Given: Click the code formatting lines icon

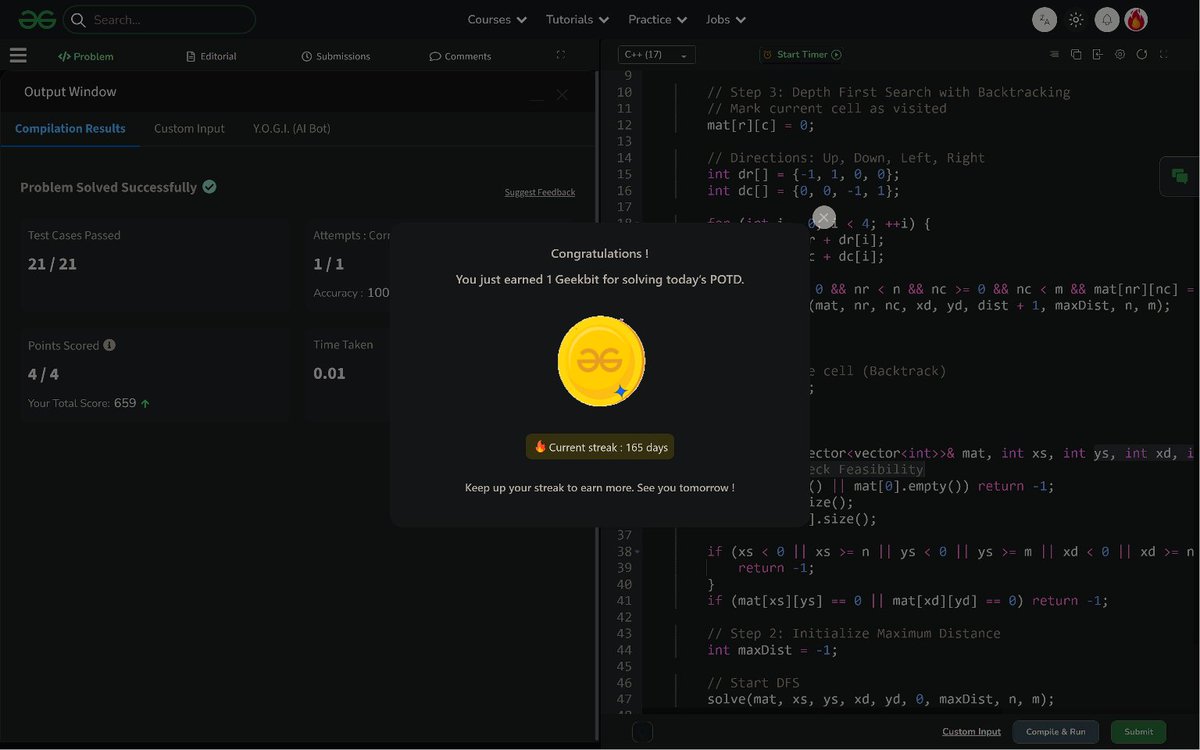Looking at the screenshot, I should click(1054, 55).
